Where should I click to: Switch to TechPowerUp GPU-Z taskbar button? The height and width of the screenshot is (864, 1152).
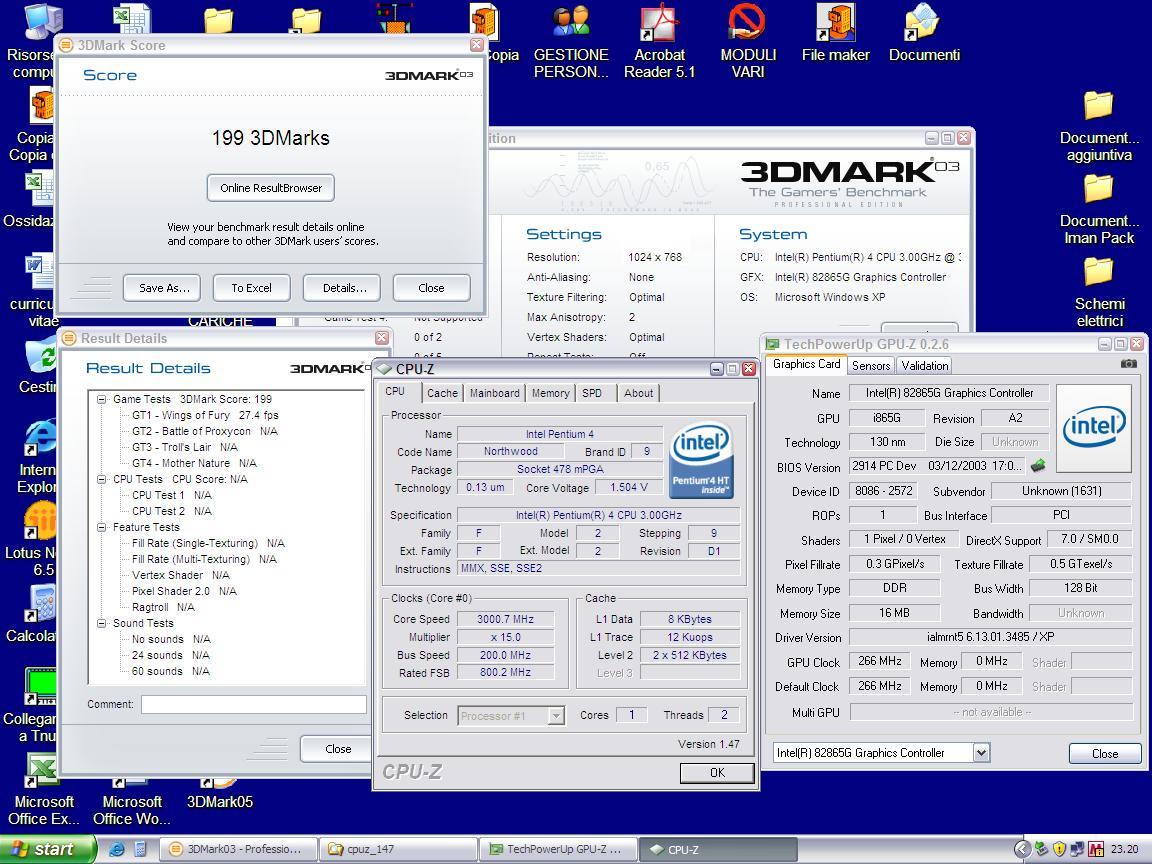[x=558, y=849]
